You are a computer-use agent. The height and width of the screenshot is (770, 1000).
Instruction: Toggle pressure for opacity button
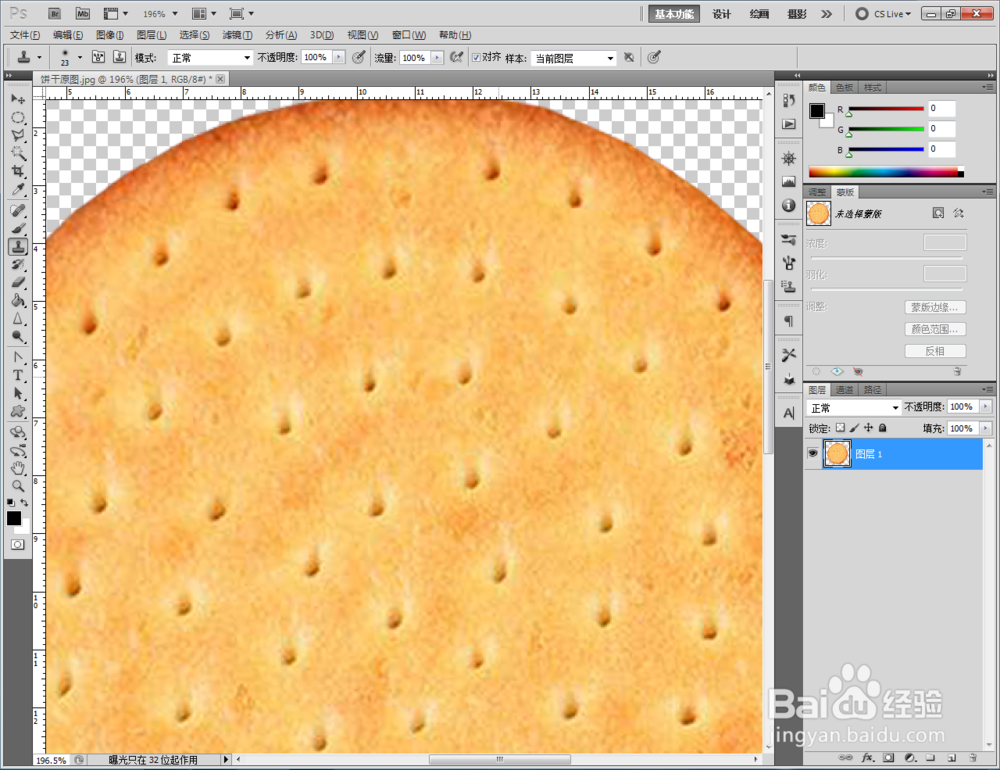coord(359,57)
